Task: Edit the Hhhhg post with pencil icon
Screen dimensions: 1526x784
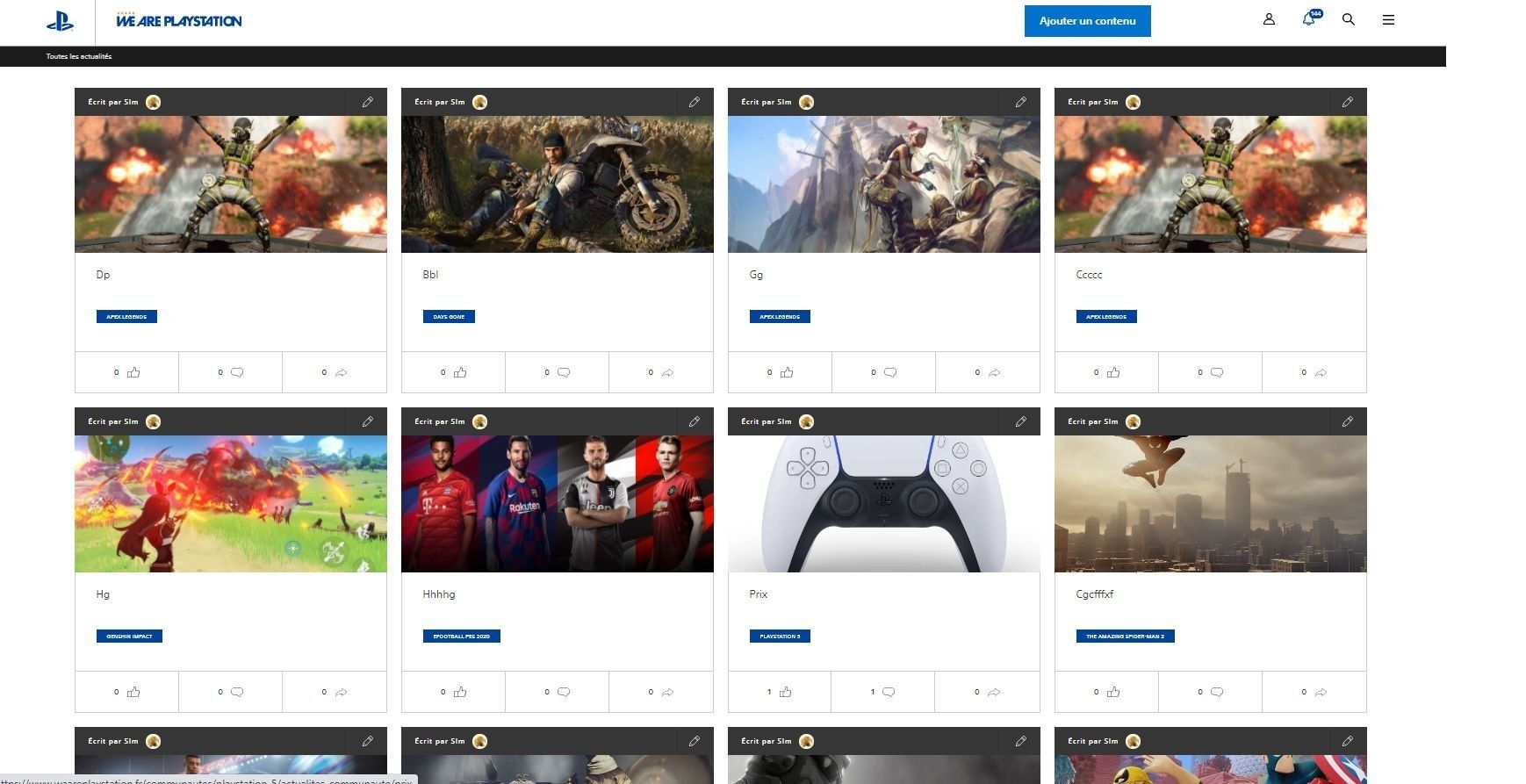Action: tap(695, 421)
